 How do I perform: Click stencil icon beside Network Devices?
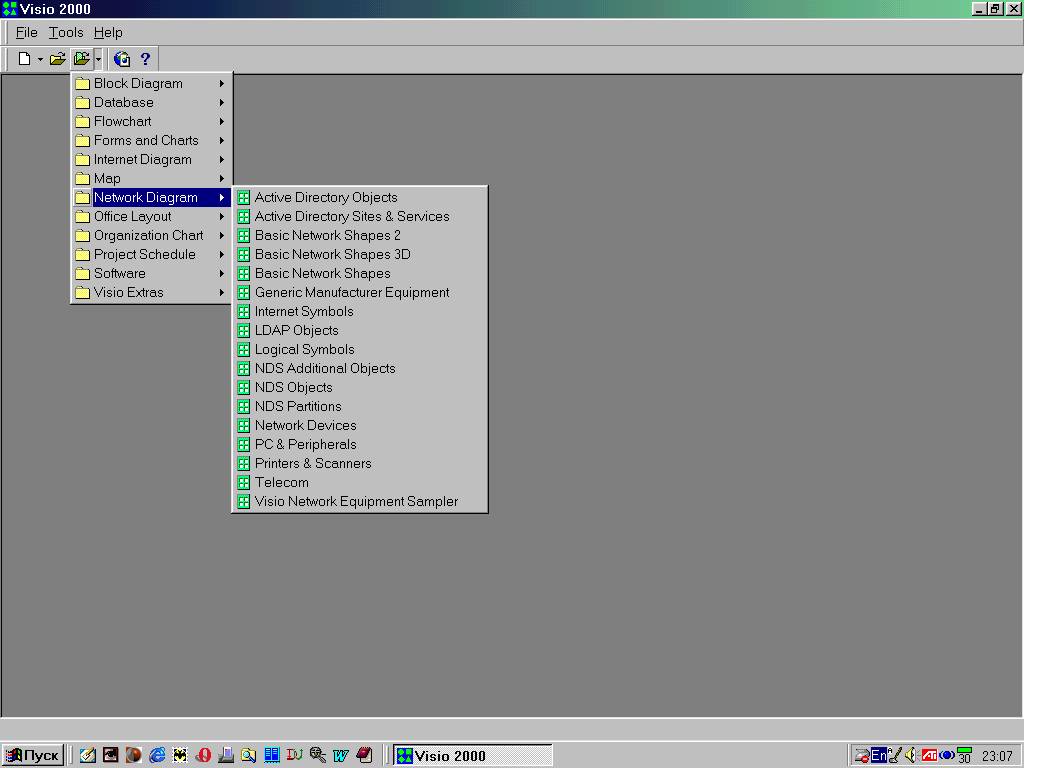tap(244, 425)
